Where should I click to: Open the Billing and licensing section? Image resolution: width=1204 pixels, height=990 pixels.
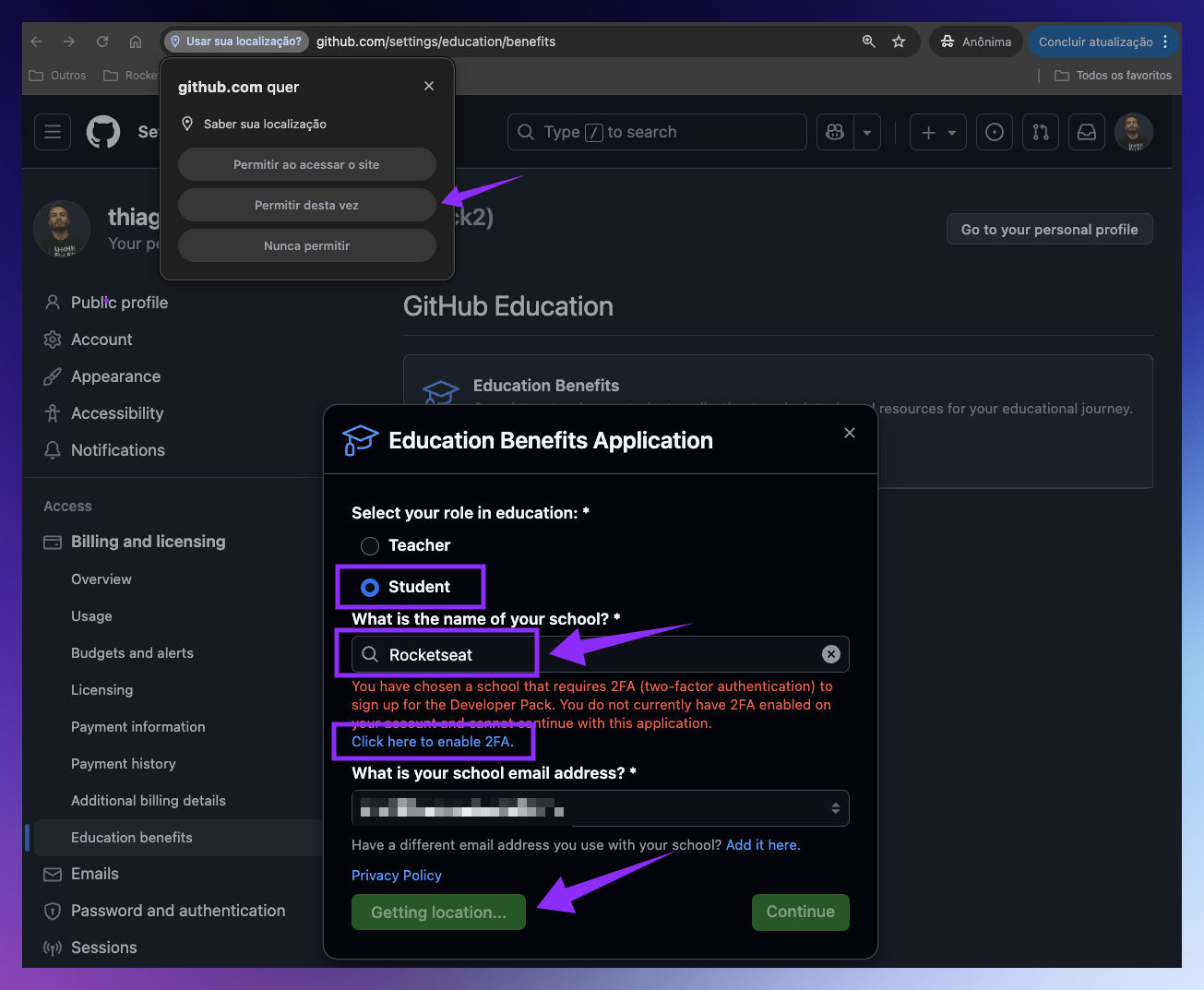pyautogui.click(x=148, y=542)
